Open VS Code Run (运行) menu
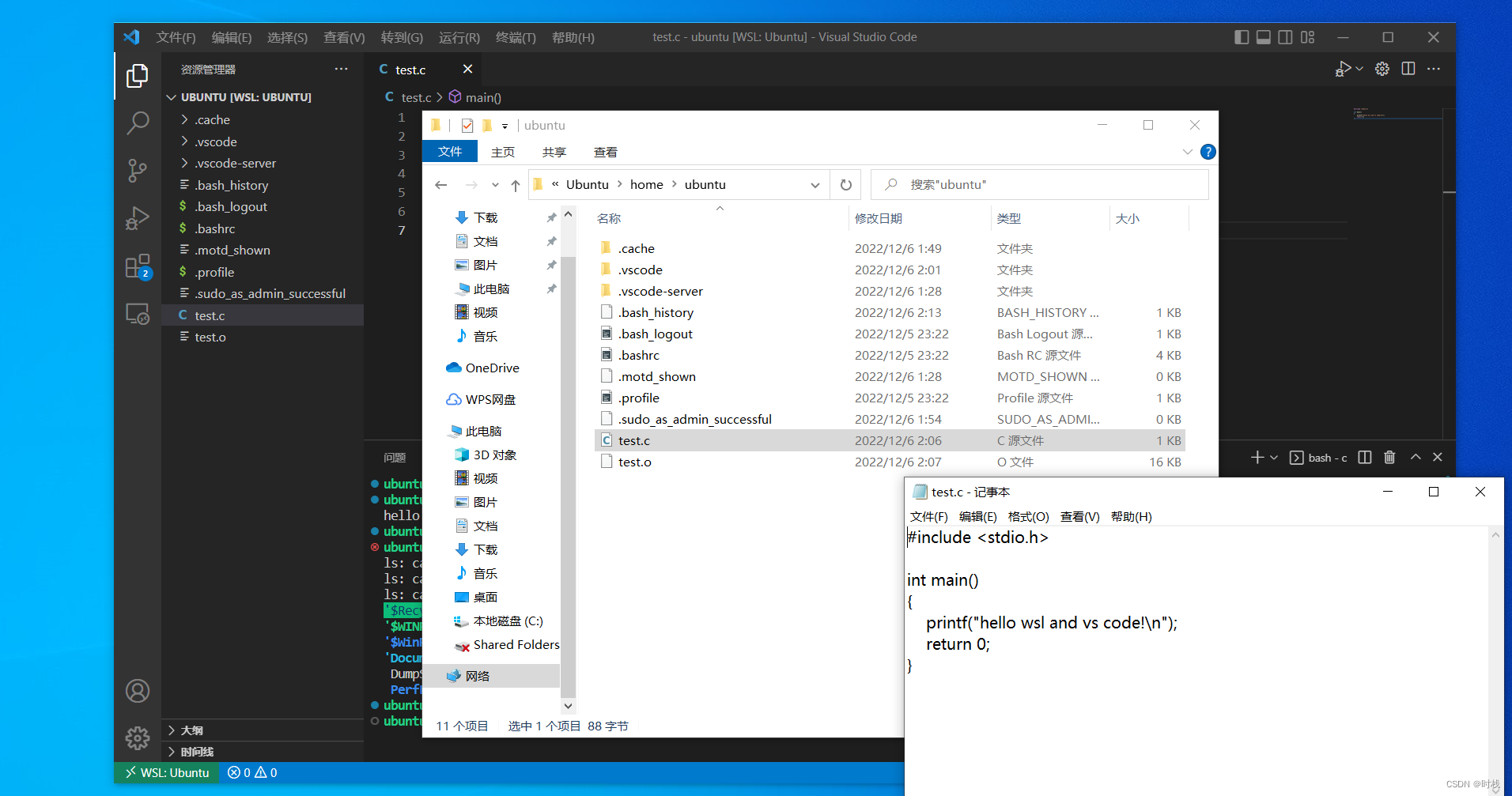The width and height of the screenshot is (1512, 796). click(459, 37)
